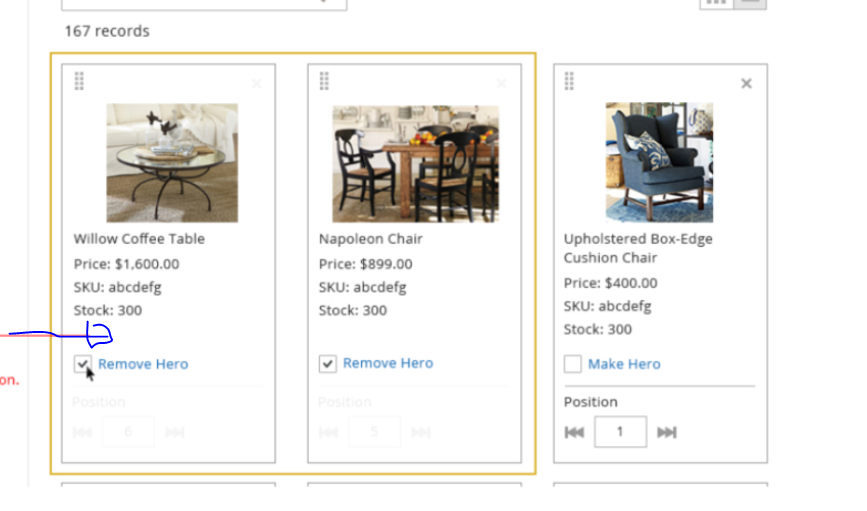The height and width of the screenshot is (511, 867).
Task: Click drag handle on Napoleon Chair card
Action: tap(324, 81)
